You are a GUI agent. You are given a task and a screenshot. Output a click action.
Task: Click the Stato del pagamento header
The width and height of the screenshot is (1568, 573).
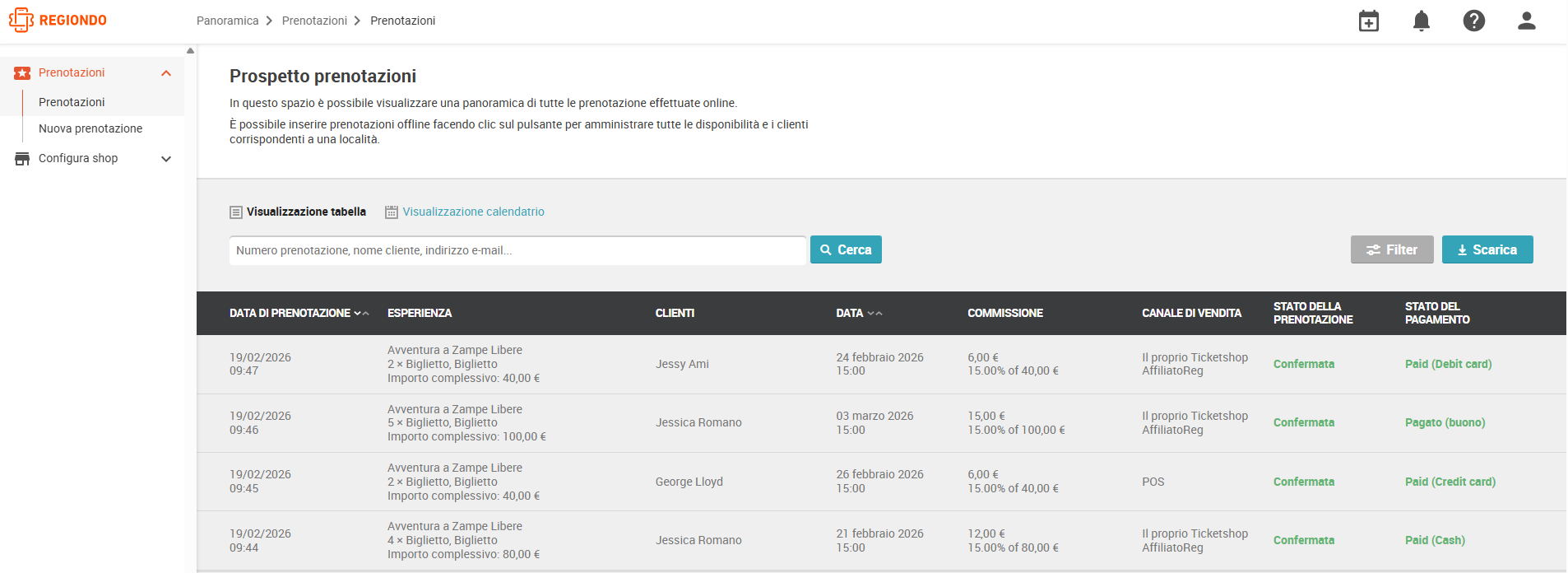click(1437, 313)
